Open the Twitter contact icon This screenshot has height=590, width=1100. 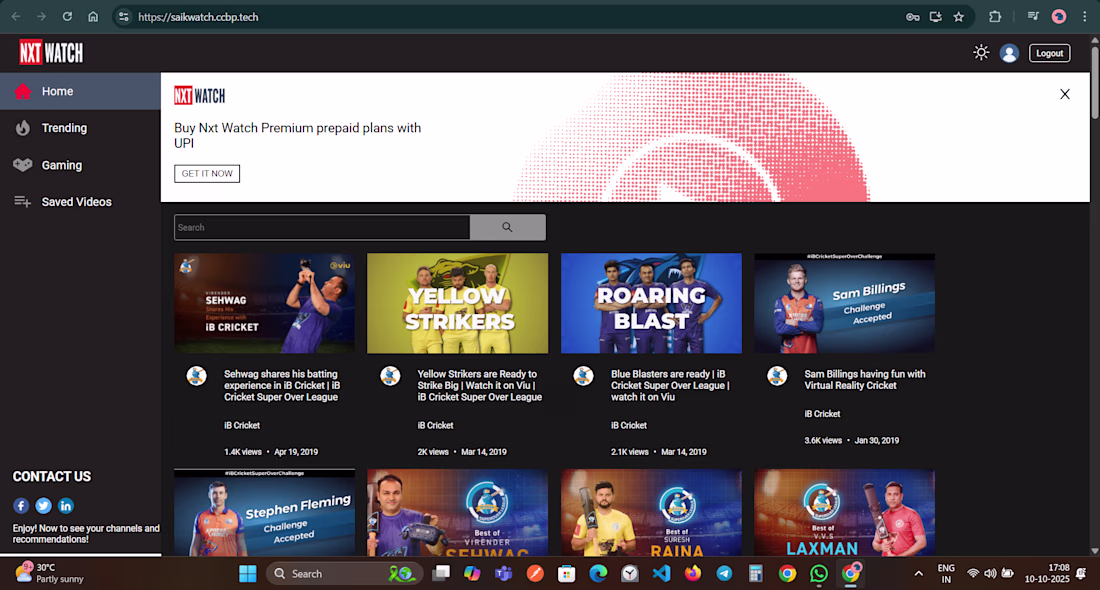coord(43,506)
